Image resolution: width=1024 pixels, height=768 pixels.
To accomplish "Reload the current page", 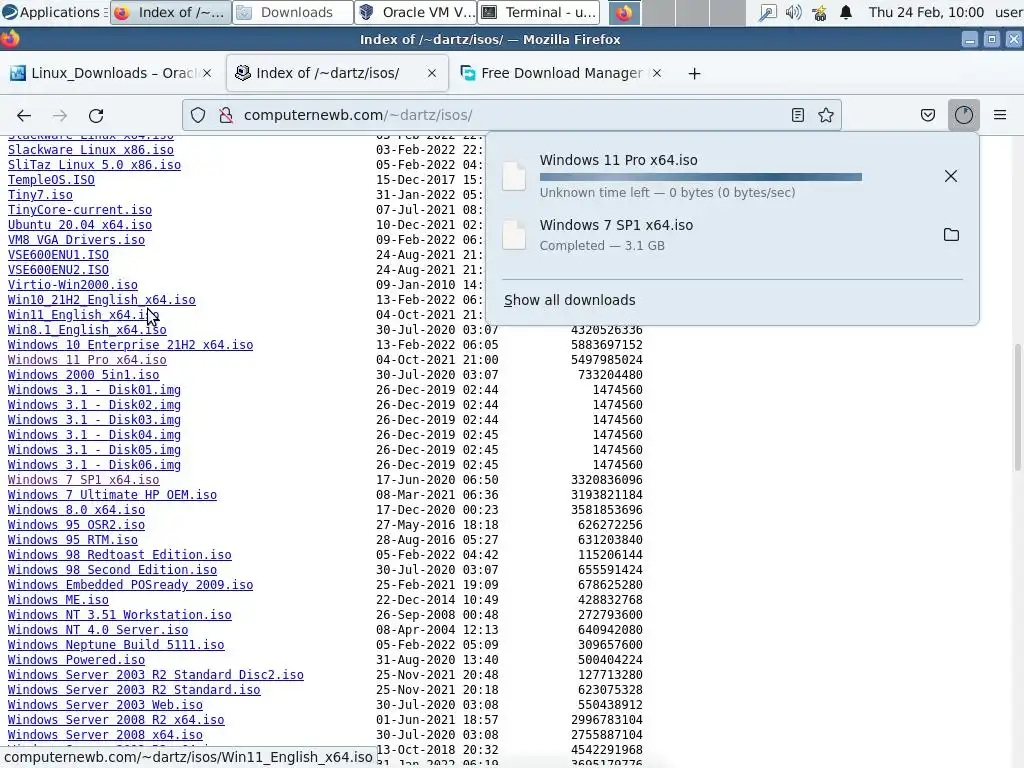I will 96,116.
